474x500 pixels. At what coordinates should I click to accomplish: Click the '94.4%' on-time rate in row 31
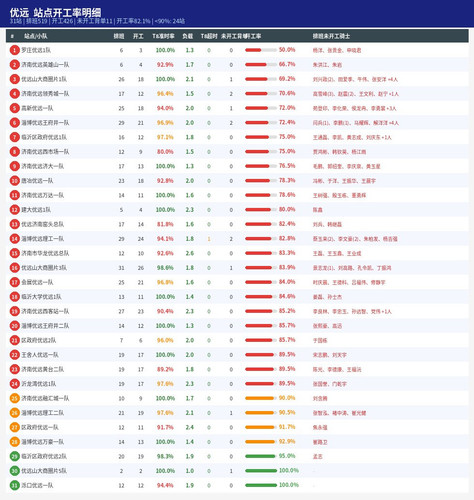(165, 485)
